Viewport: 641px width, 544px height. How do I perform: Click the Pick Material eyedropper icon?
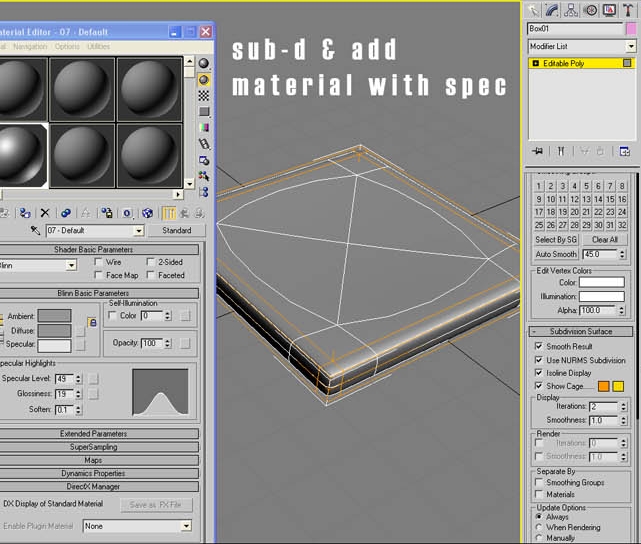coord(36,231)
